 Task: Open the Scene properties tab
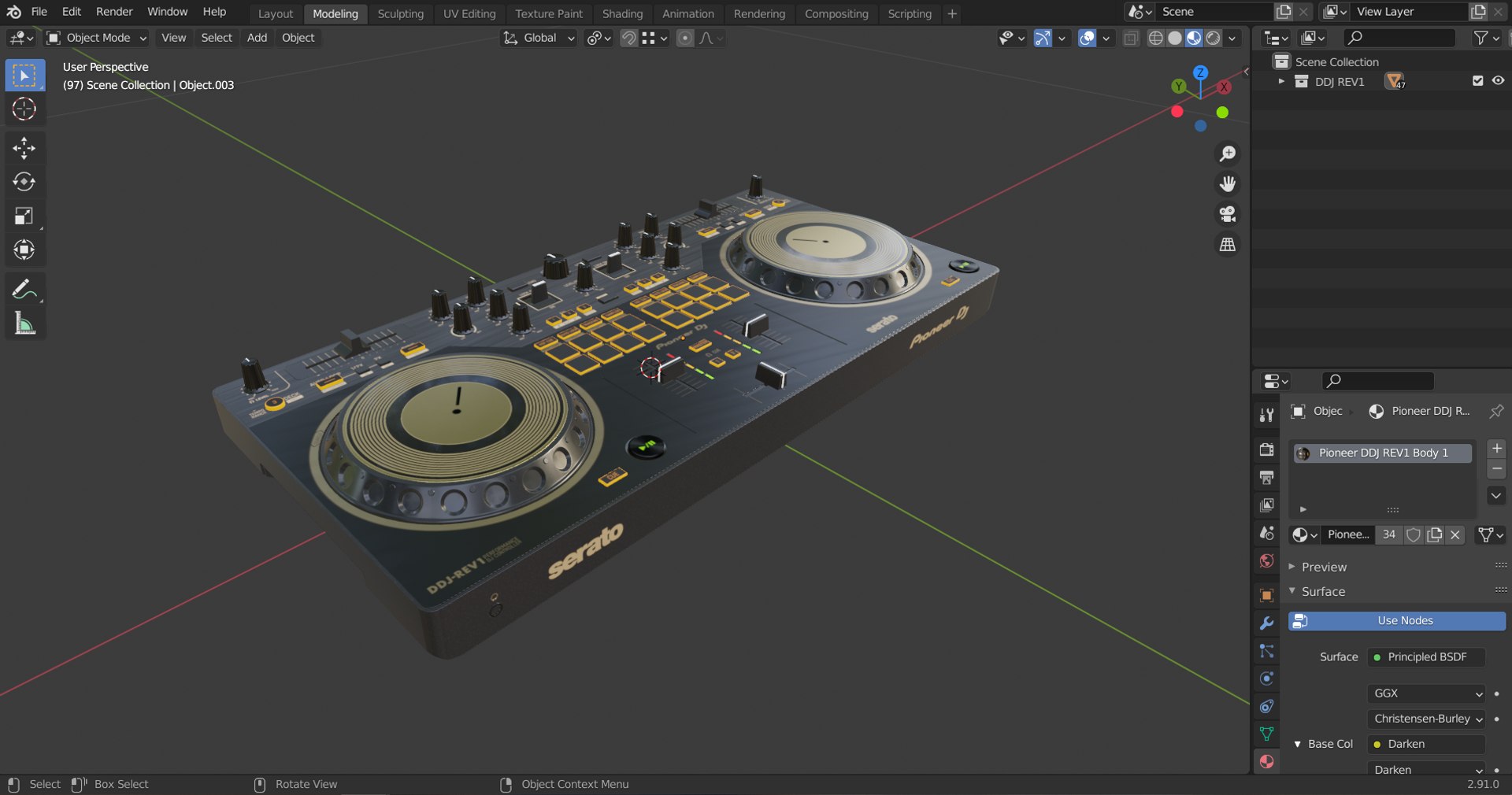pos(1266,533)
